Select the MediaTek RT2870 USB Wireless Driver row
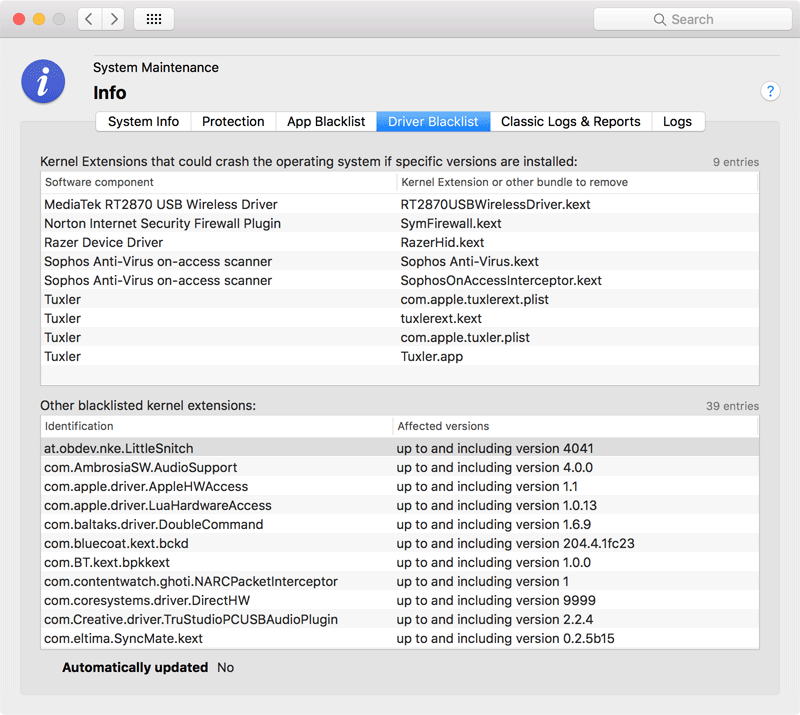Image resolution: width=800 pixels, height=715 pixels. (x=399, y=204)
